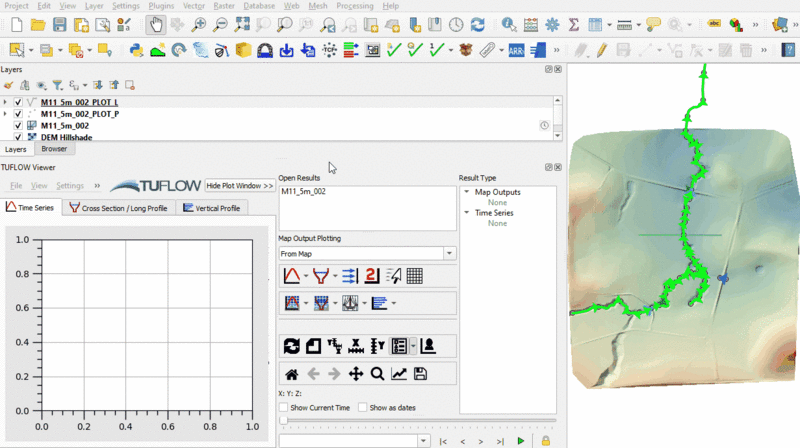Toggle visibility of DEM Hillshade layer
This screenshot has width=800, height=448.
[18, 137]
